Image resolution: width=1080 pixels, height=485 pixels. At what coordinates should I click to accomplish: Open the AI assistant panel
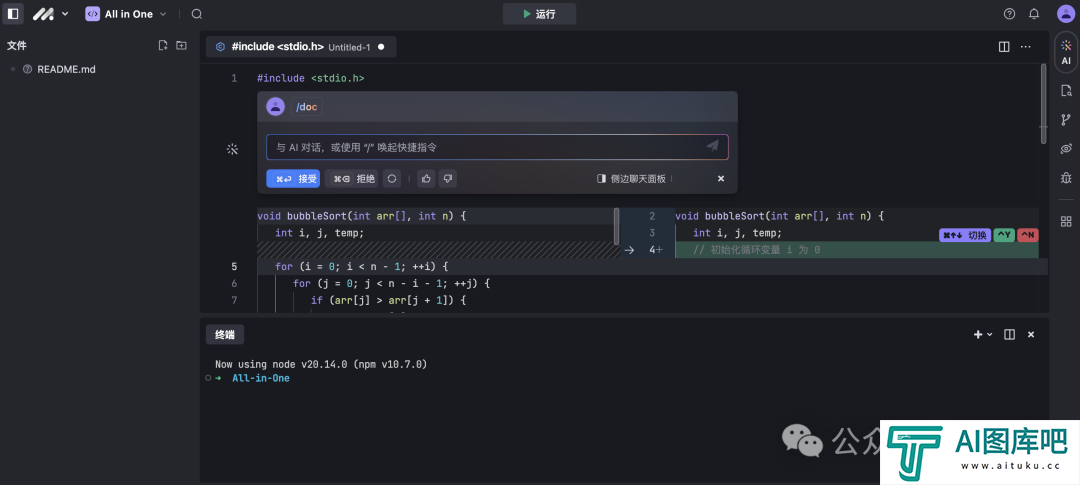coord(1066,52)
